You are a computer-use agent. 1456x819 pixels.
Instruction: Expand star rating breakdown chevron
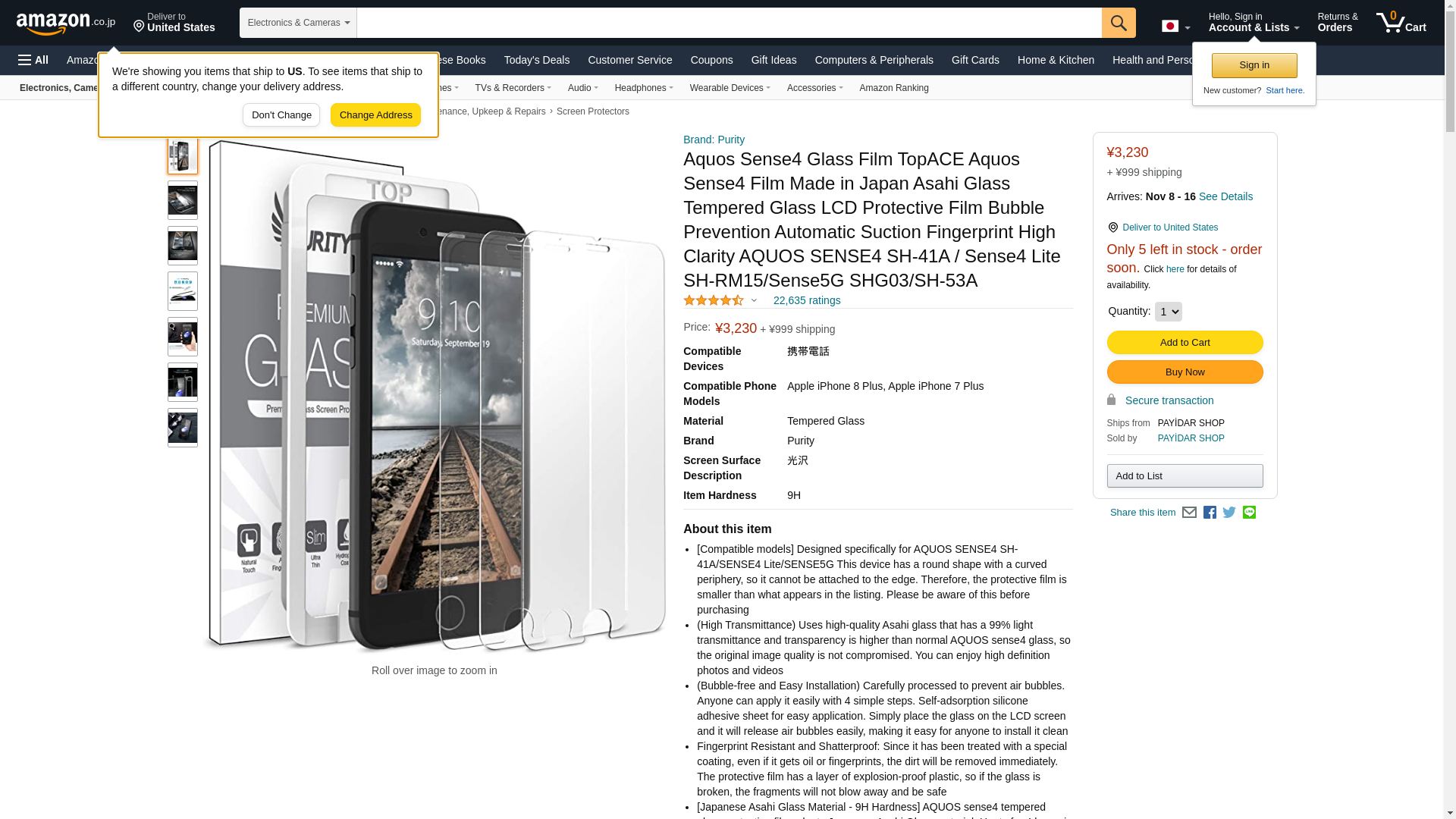(754, 300)
